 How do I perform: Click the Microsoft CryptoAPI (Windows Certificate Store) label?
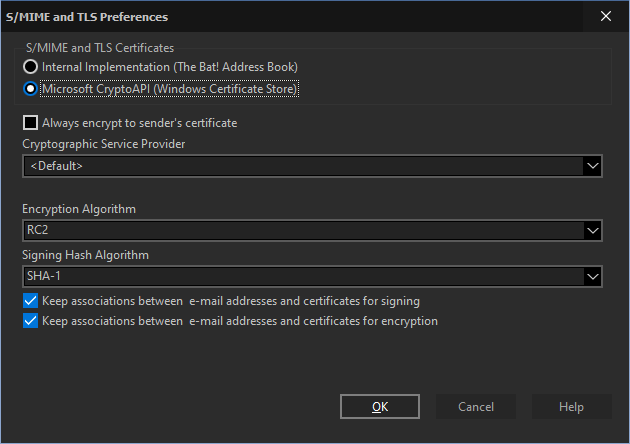[169, 89]
